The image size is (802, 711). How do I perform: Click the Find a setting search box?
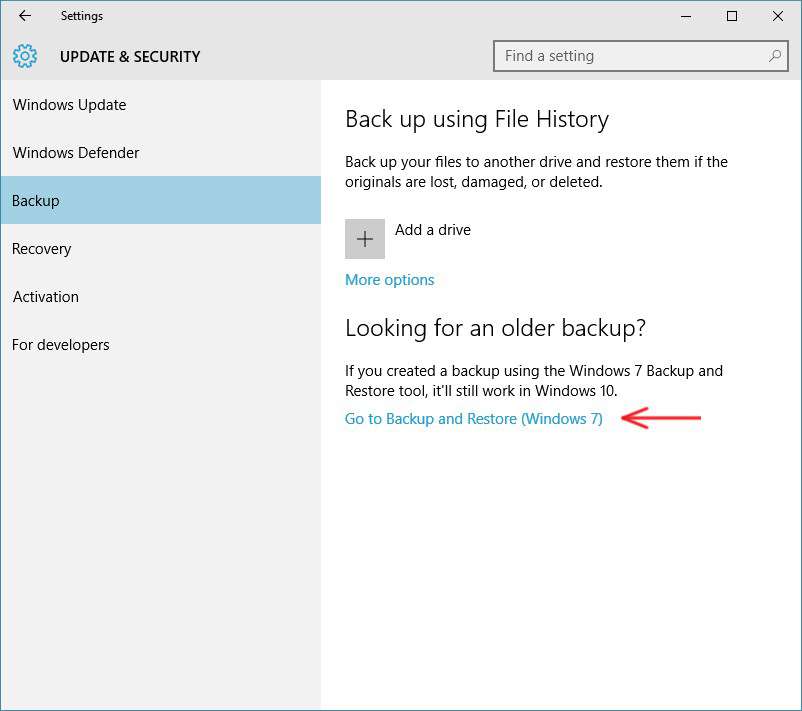tap(640, 56)
